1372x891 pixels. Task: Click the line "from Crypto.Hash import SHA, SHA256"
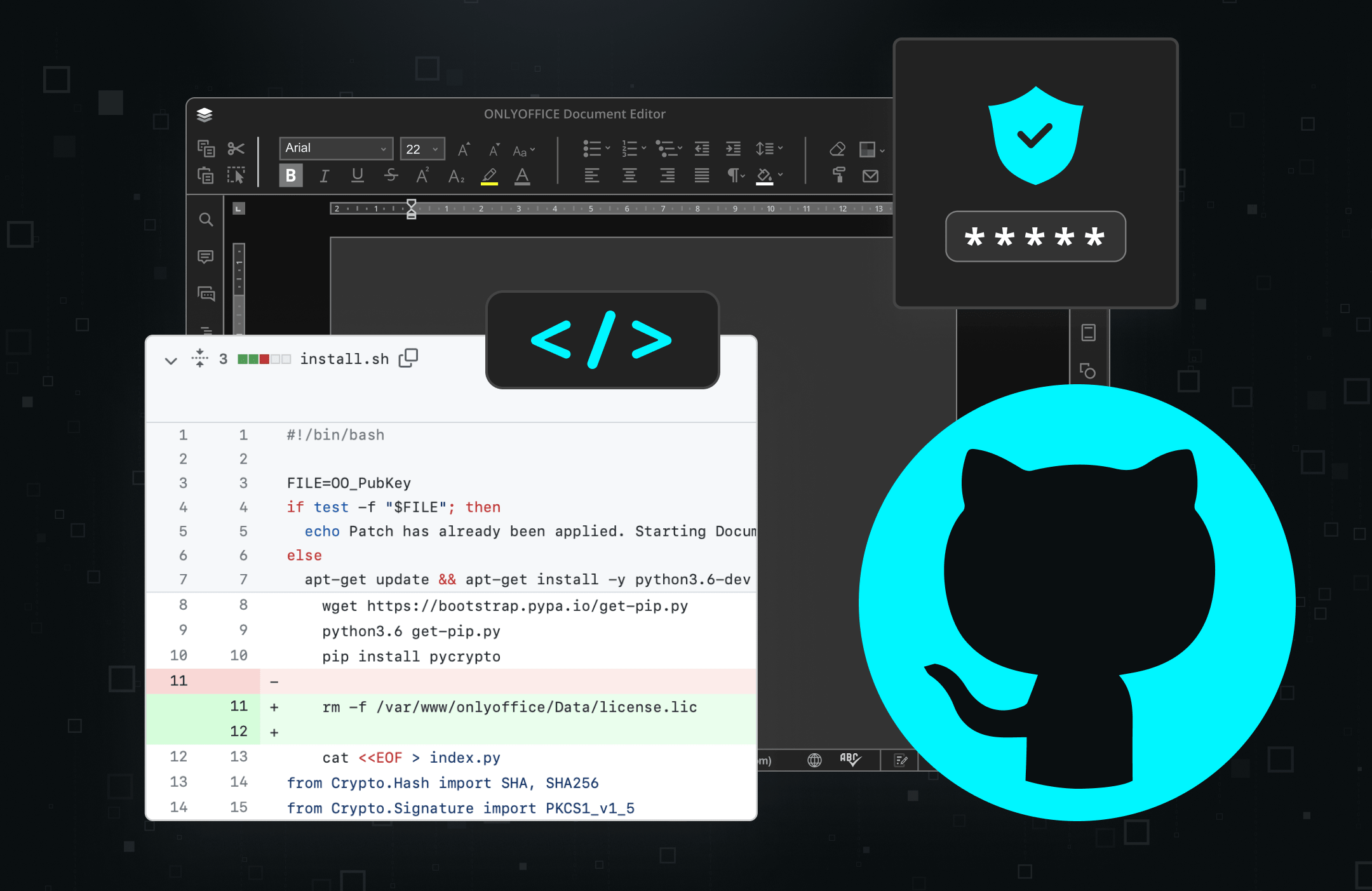(x=443, y=783)
